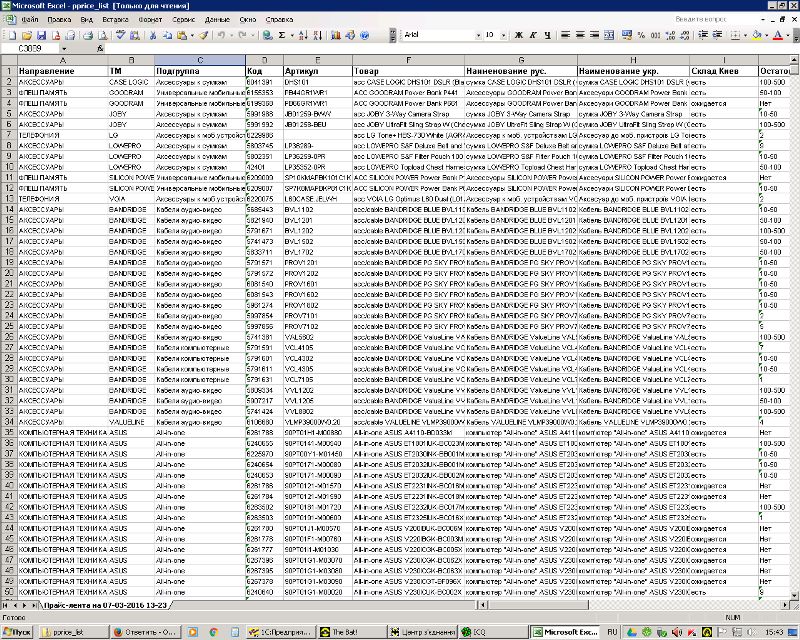Click the insert function fx icon
This screenshot has height=640, width=800.
coord(100,48)
